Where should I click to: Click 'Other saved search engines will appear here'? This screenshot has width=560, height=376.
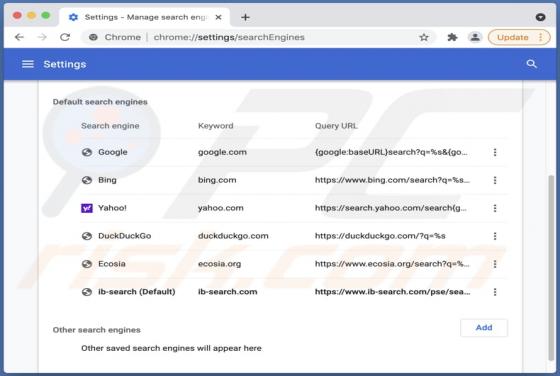point(171,348)
